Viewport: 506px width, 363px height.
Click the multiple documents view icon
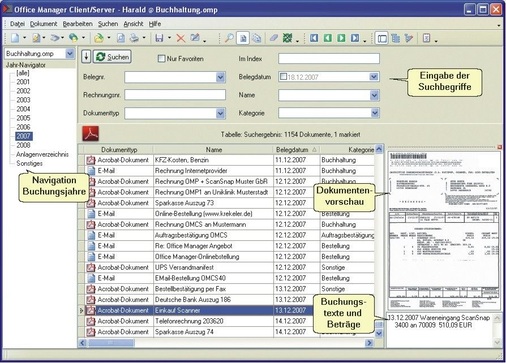pos(257,38)
